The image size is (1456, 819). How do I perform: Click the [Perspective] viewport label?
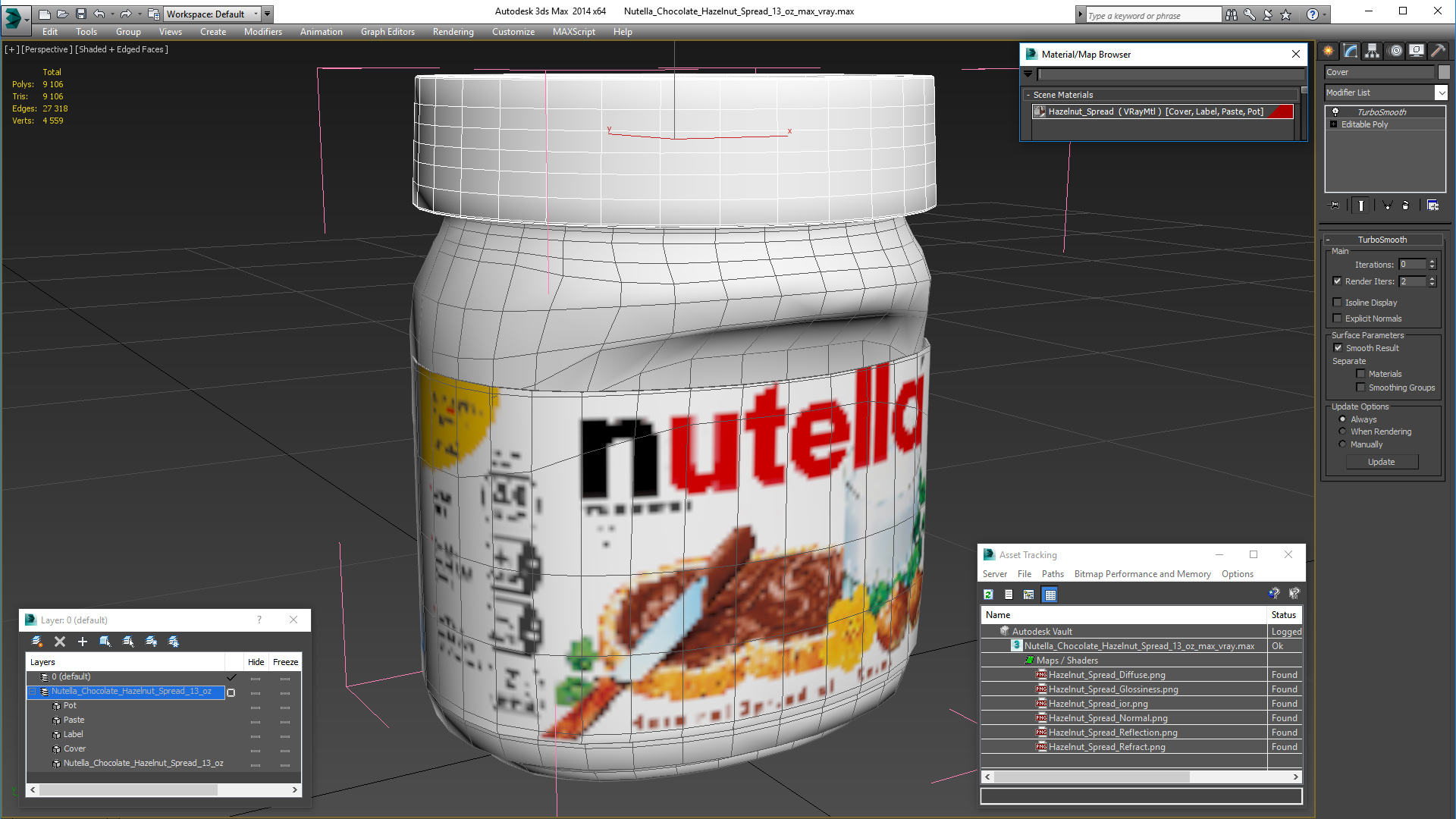(x=47, y=49)
